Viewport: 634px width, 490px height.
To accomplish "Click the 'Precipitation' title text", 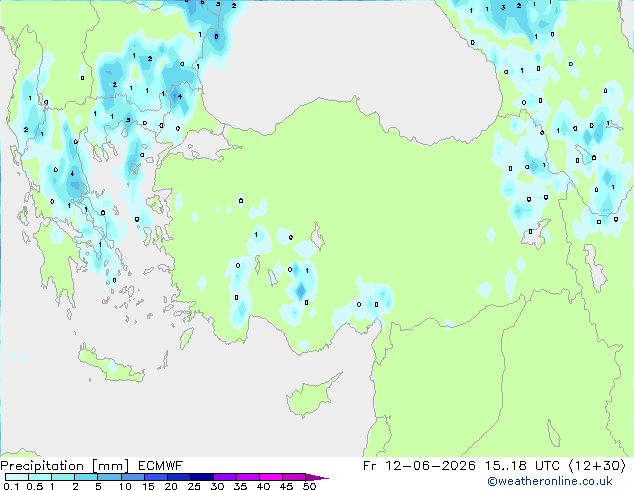I will (x=42, y=466).
